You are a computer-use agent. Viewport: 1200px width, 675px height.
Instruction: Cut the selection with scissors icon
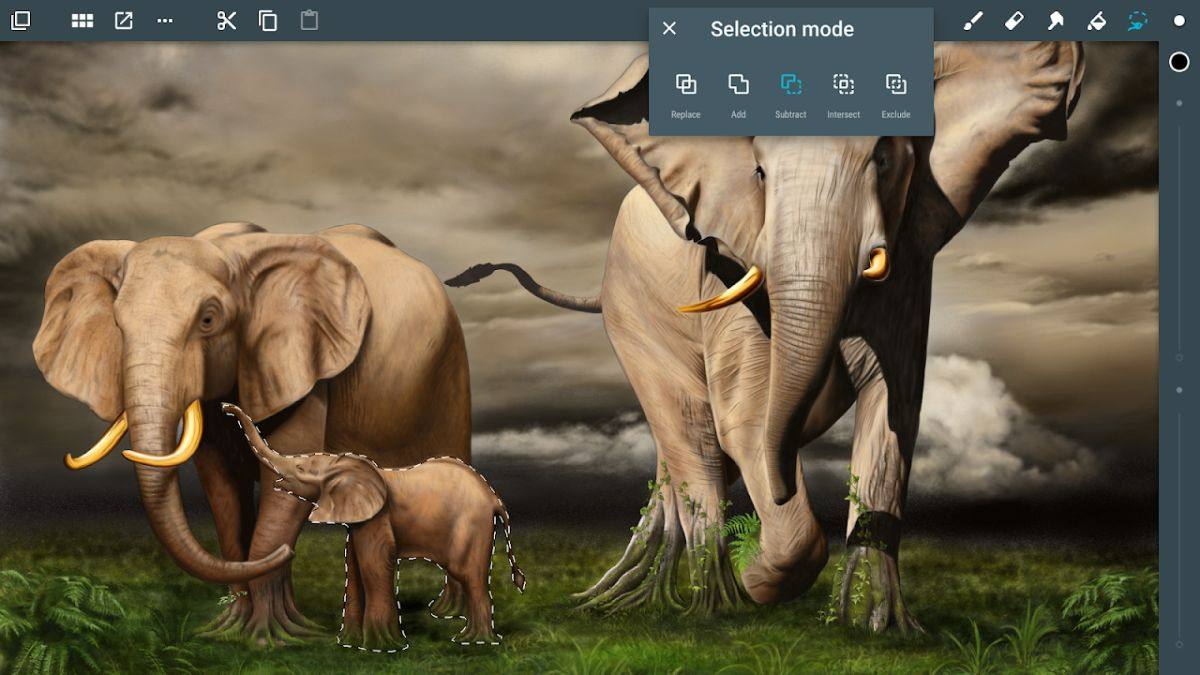coord(227,21)
